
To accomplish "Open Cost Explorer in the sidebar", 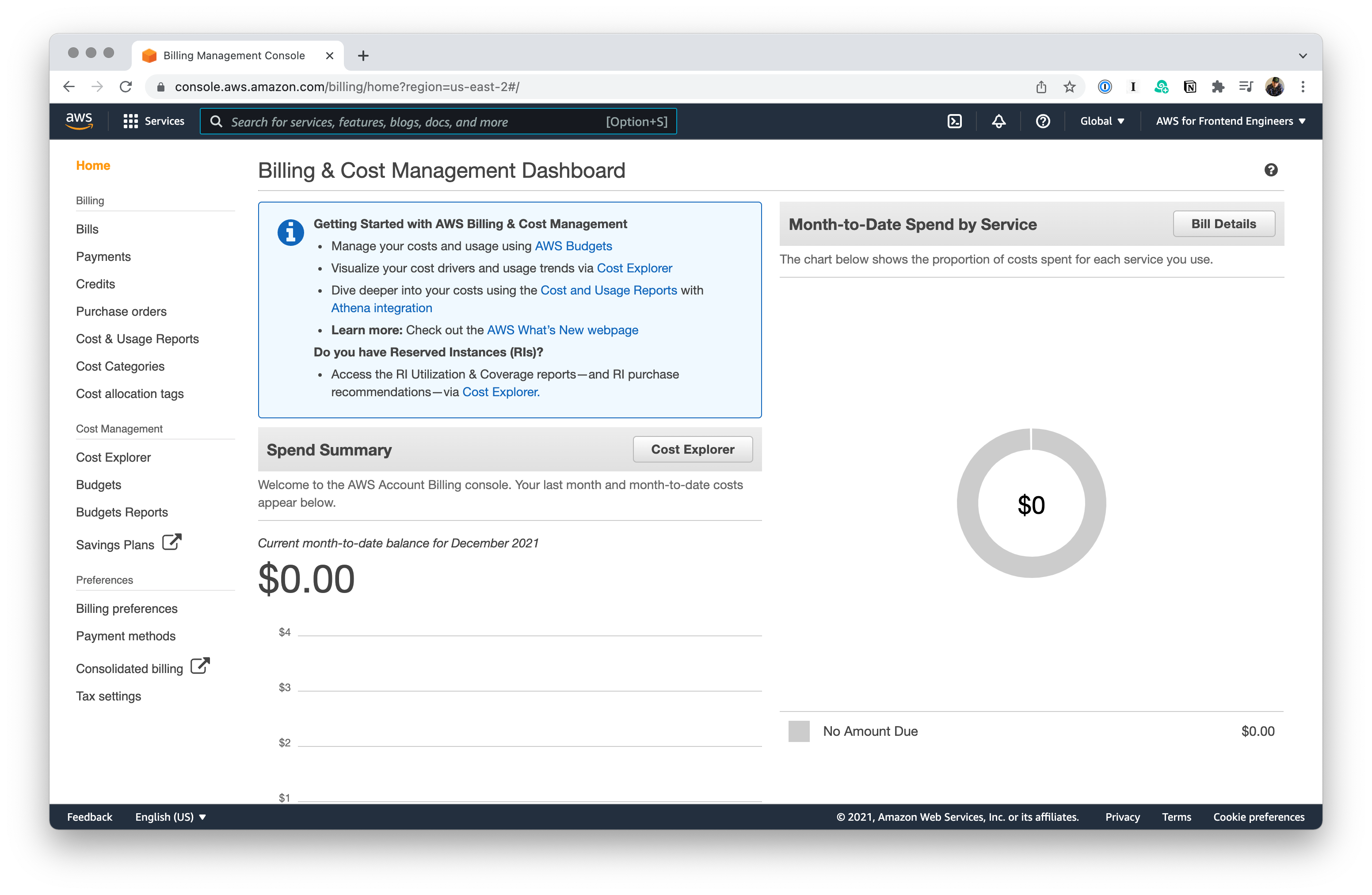I will (x=113, y=457).
